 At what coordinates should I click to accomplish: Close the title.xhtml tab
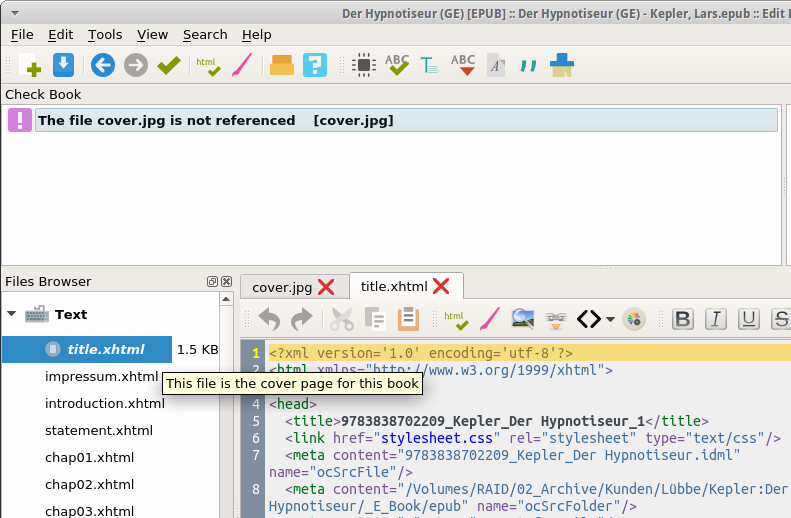click(x=441, y=286)
